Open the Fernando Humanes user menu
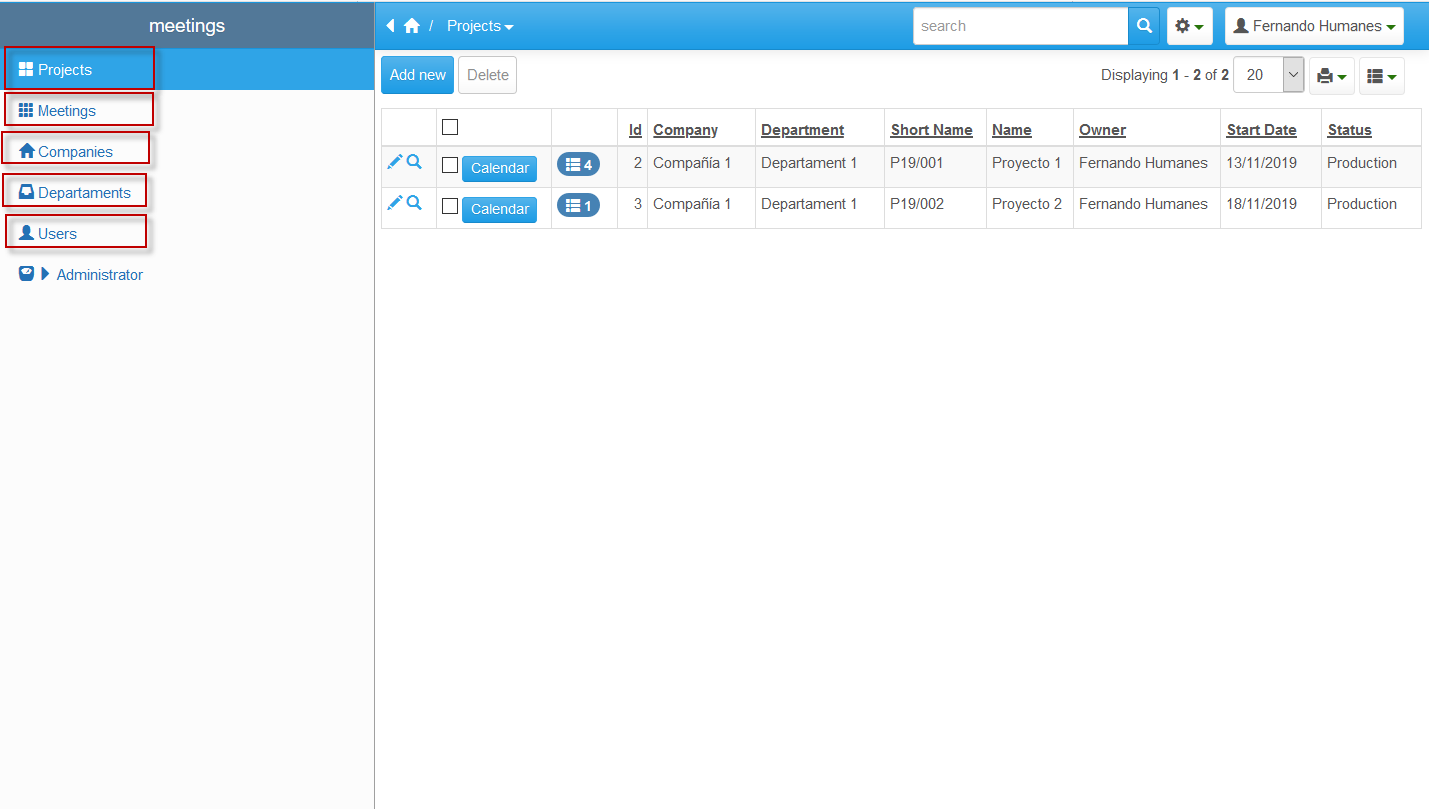This screenshot has height=809, width=1429. pos(1314,26)
